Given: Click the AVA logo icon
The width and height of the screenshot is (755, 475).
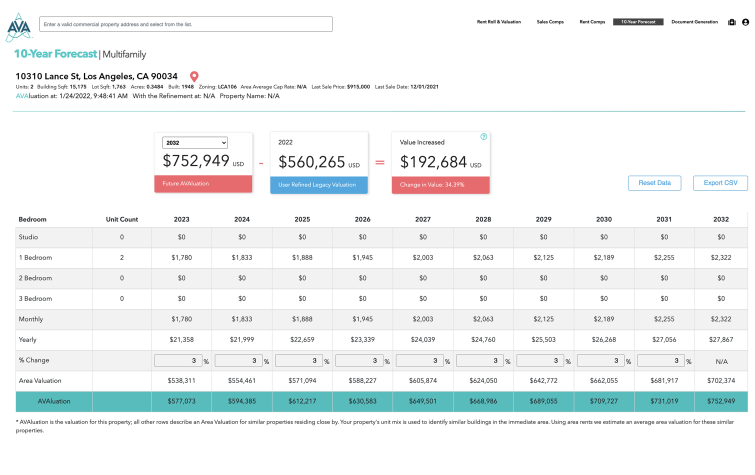Looking at the screenshot, I should click(19, 26).
